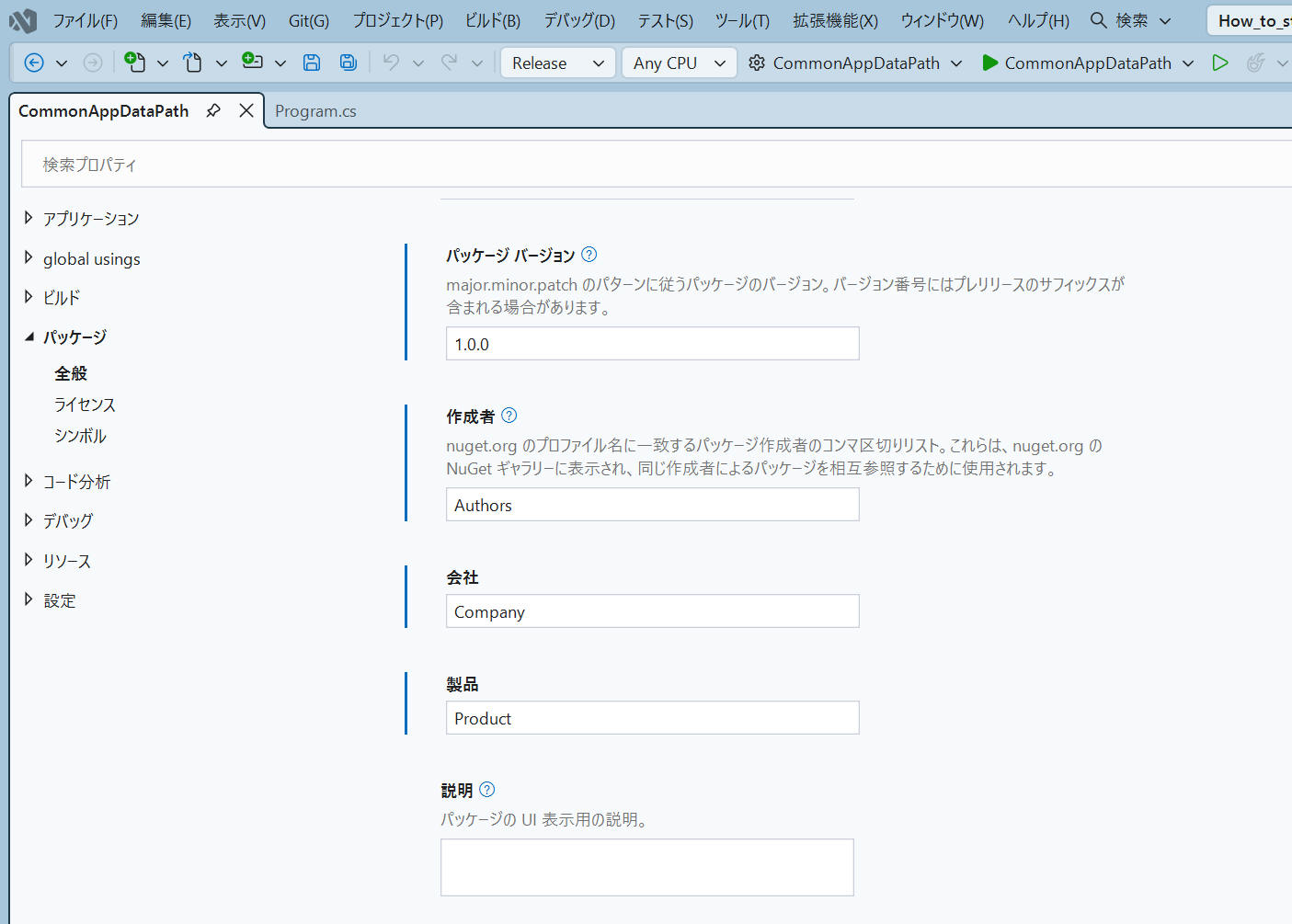Click the redo arrow icon
The height and width of the screenshot is (924, 1292).
(x=450, y=63)
